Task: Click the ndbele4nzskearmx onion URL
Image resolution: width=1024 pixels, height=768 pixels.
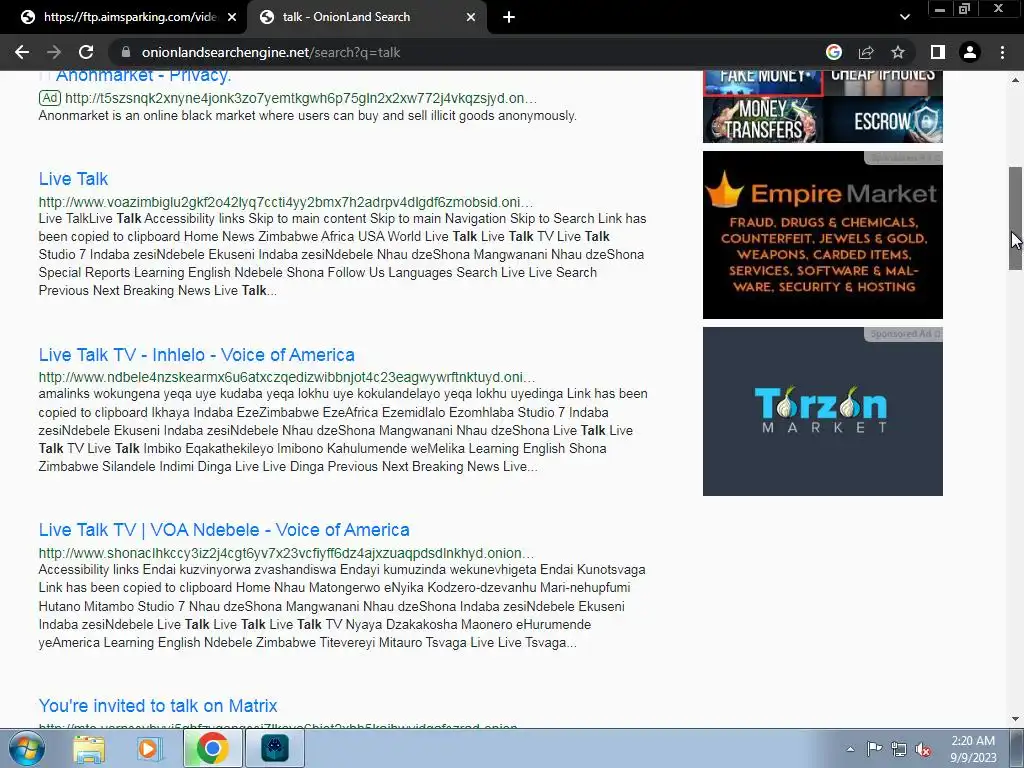Action: click(x=287, y=377)
